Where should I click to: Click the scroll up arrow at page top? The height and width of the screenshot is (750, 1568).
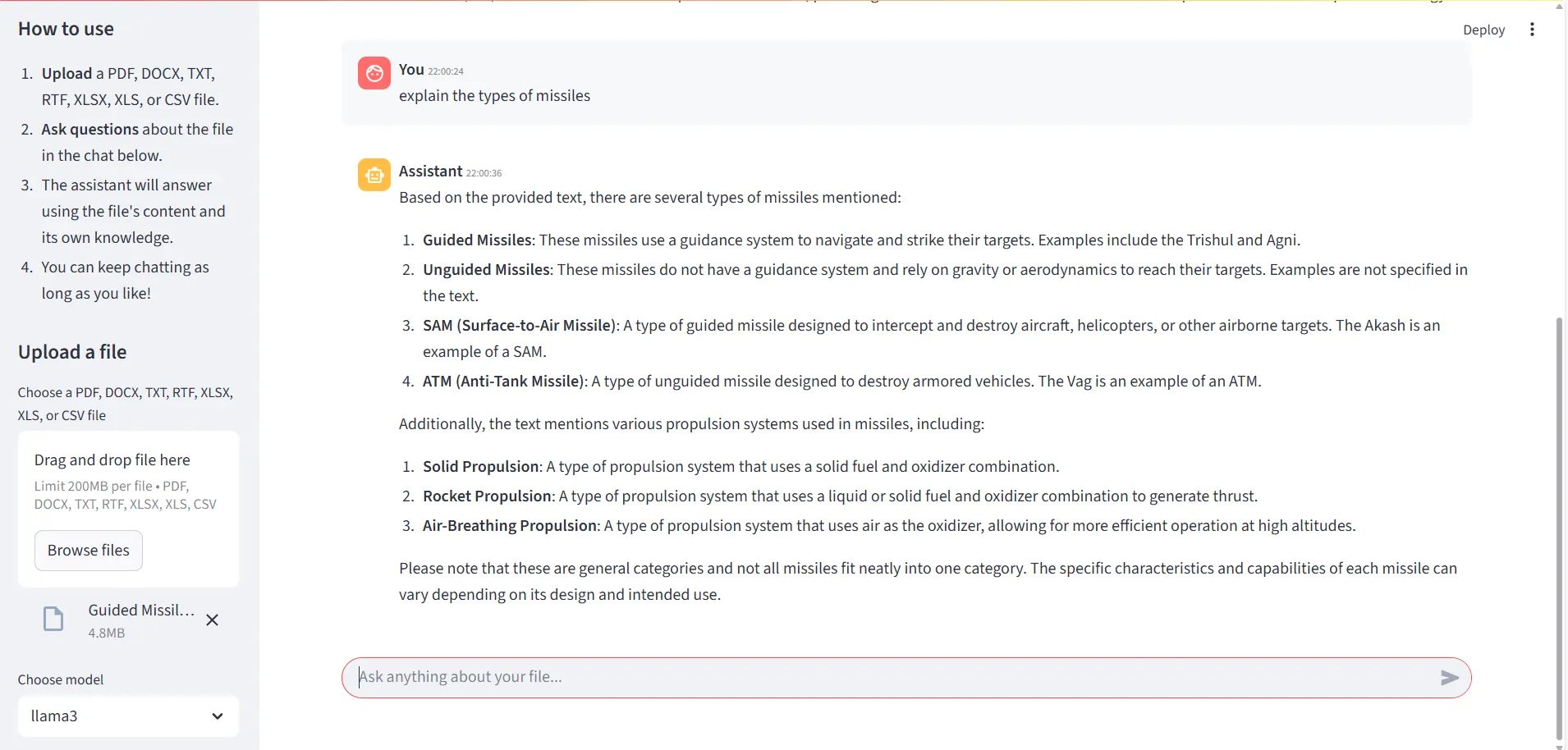tap(1559, 6)
